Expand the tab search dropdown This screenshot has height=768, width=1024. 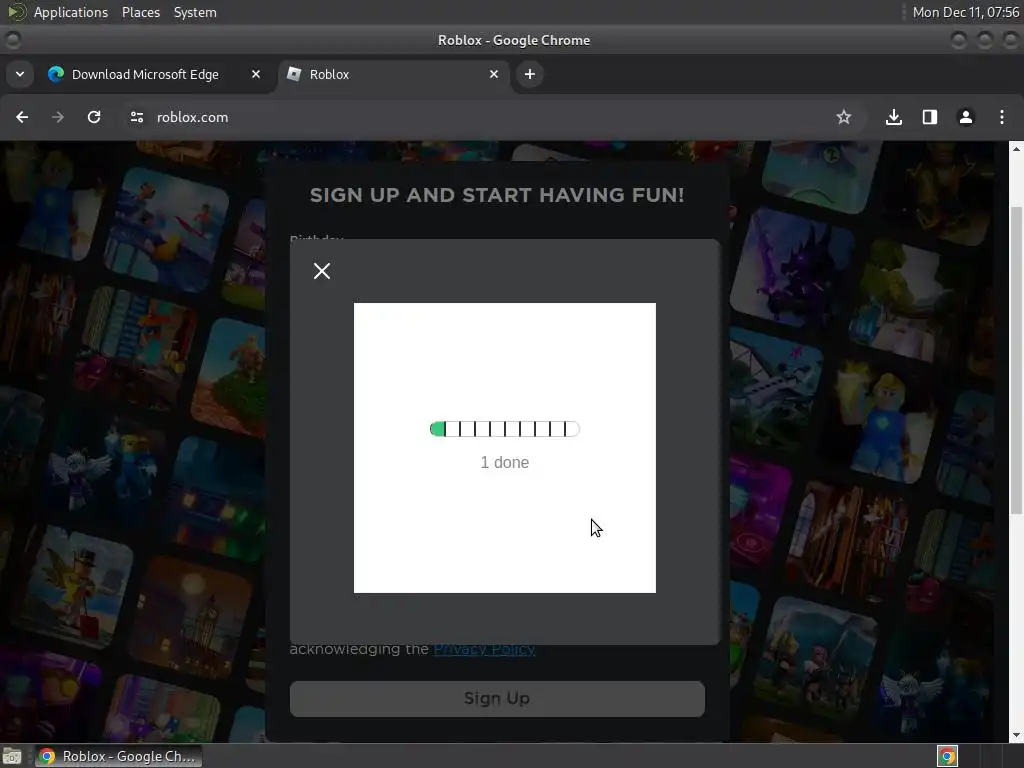coord(20,74)
